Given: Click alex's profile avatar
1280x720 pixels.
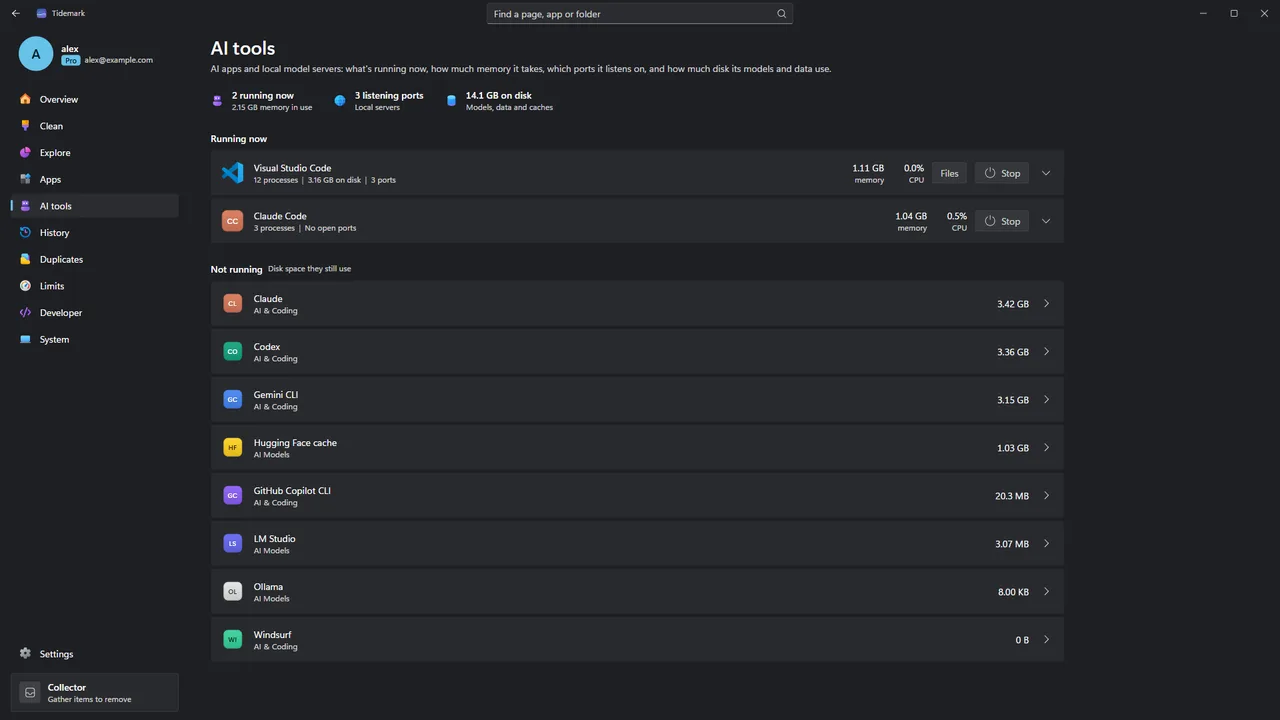Looking at the screenshot, I should click(x=36, y=54).
